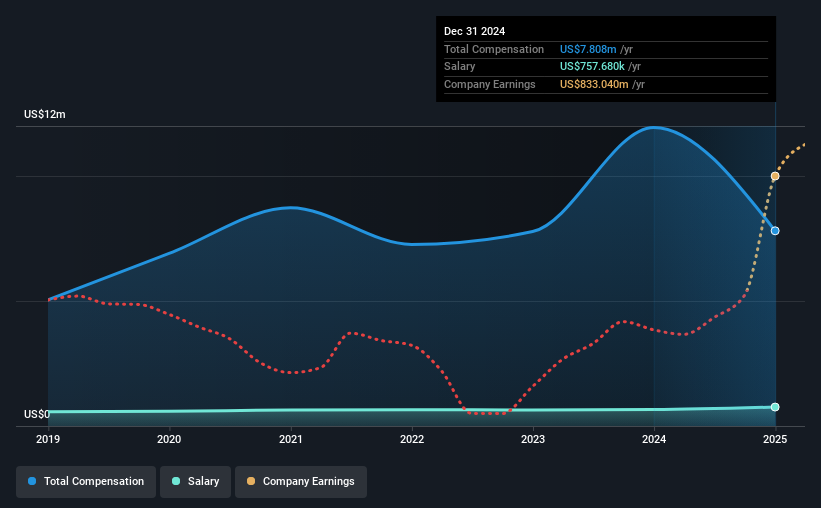Click the orange Company Earnings data point at 2025
This screenshot has width=821, height=508.
tap(775, 176)
